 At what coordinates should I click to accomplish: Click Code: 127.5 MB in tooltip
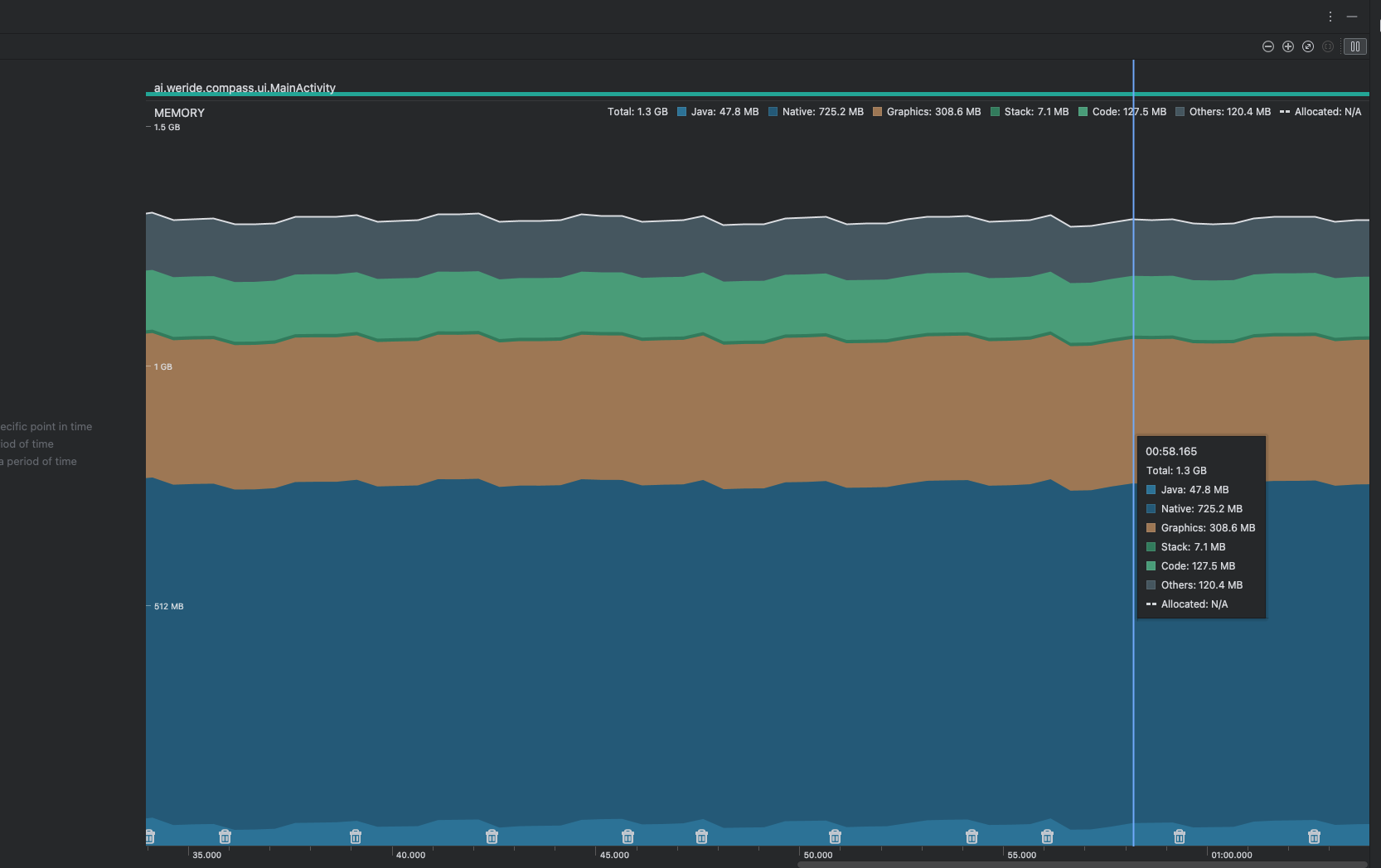tap(1199, 566)
